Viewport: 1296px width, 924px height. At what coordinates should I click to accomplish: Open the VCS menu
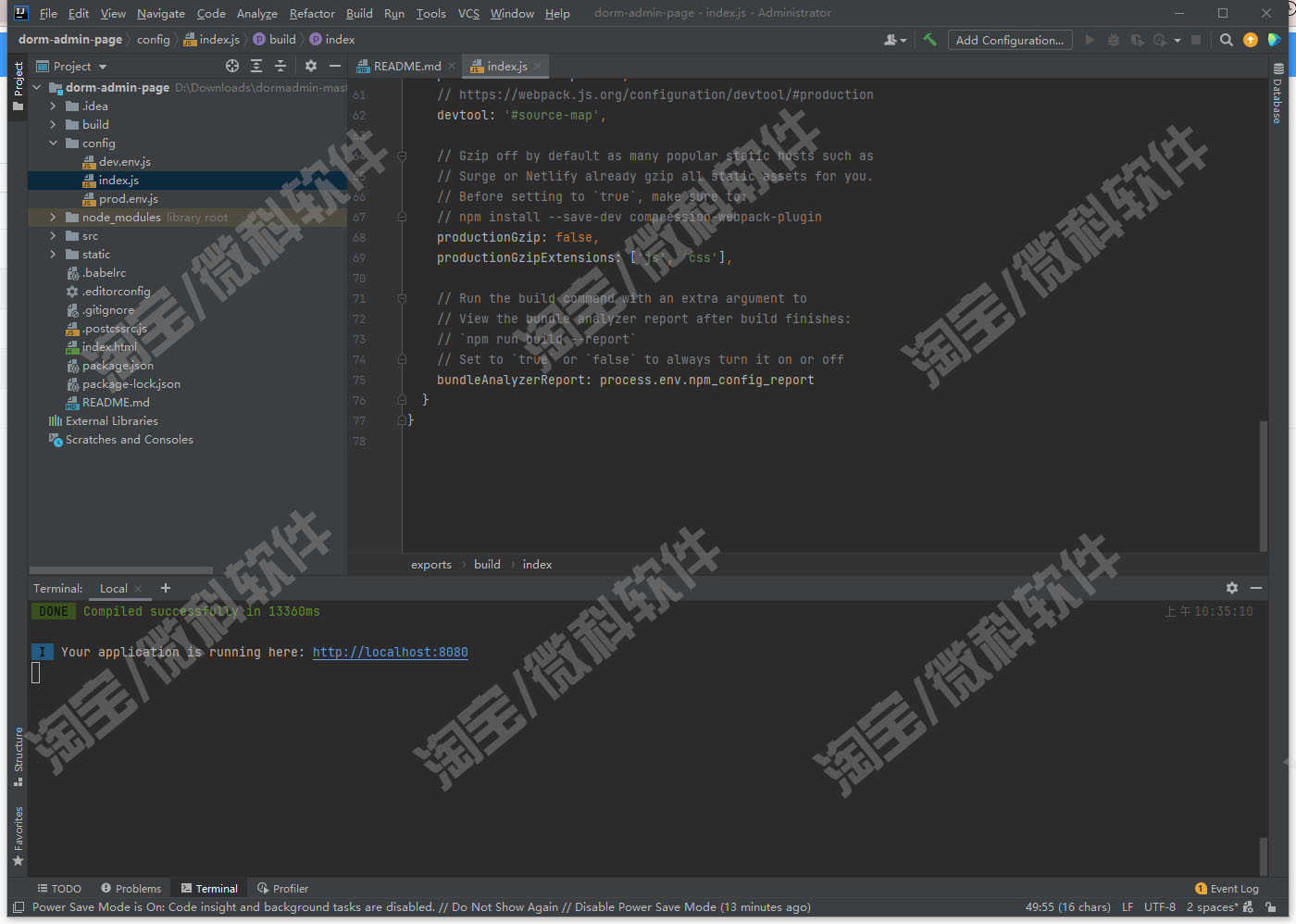pyautogui.click(x=468, y=13)
